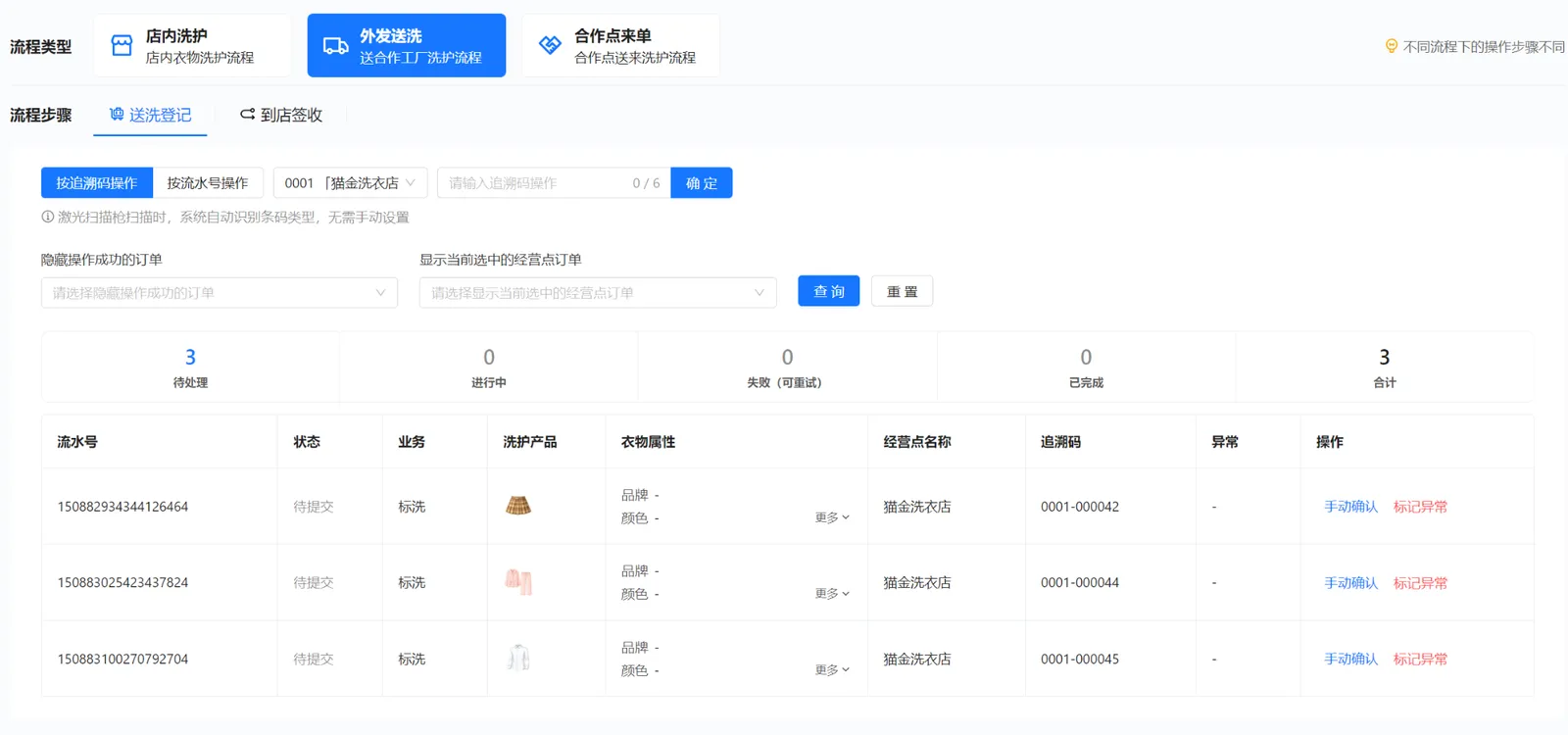Choose 按流水号操作 mode
This screenshot has height=735, width=1568.
[x=208, y=183]
